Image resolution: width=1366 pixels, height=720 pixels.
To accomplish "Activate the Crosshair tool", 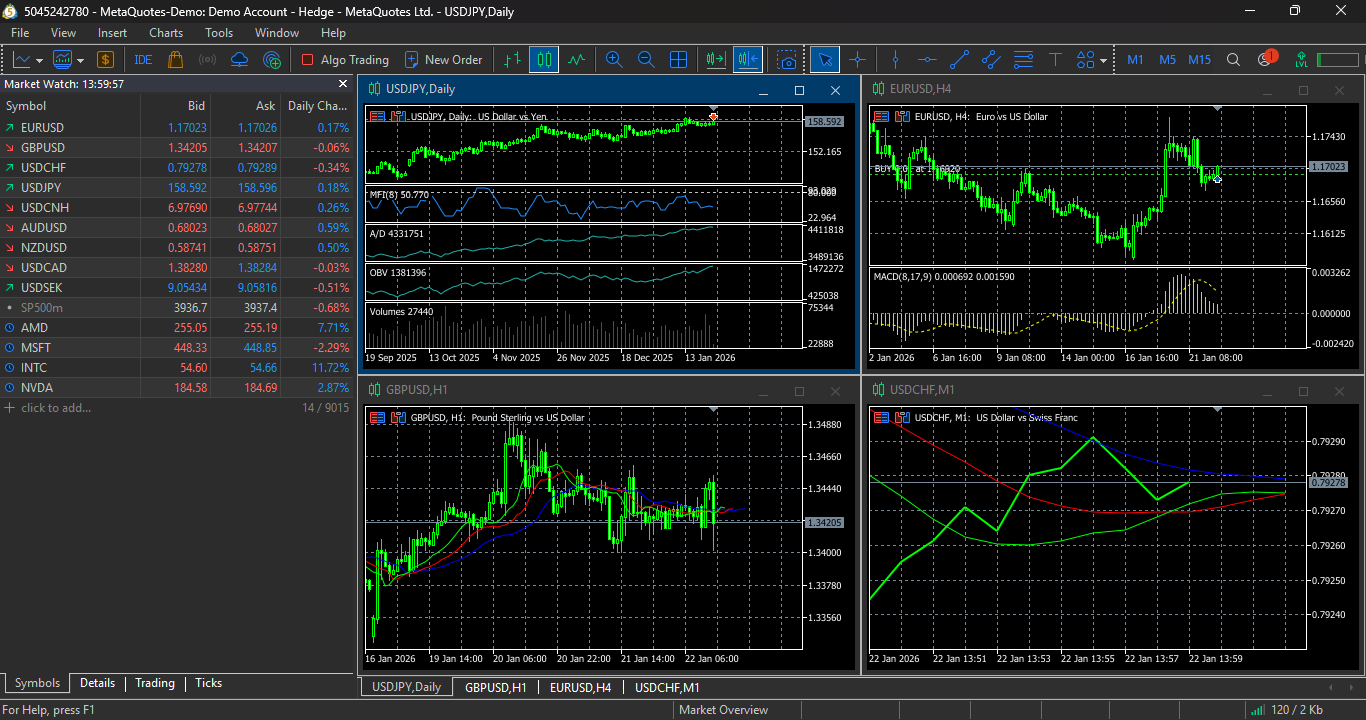I will pyautogui.click(x=858, y=59).
